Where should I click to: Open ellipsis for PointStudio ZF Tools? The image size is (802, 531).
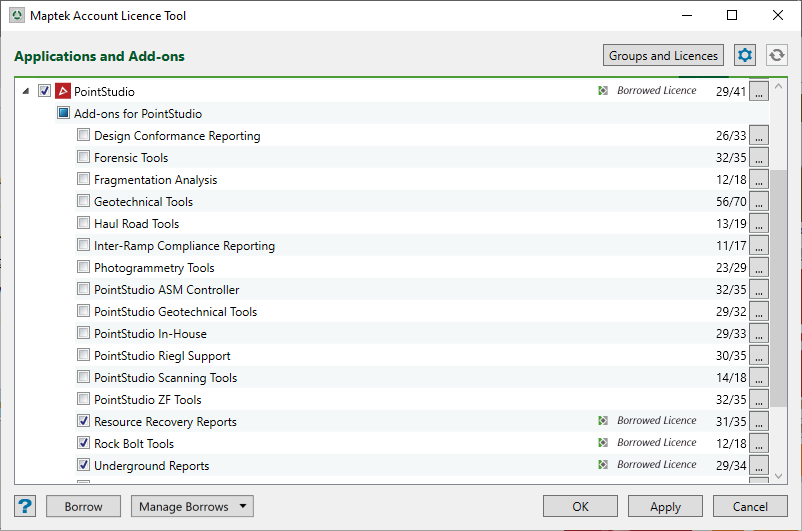click(x=759, y=400)
